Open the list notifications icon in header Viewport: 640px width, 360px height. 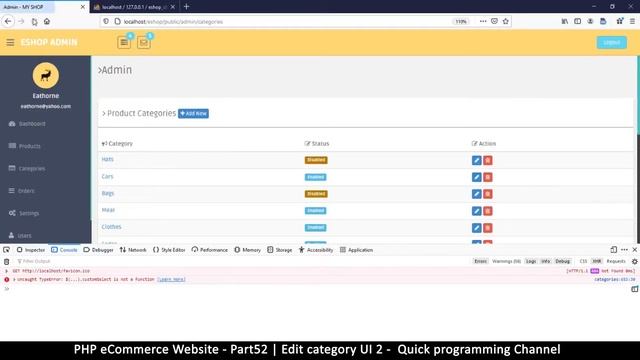[x=124, y=42]
